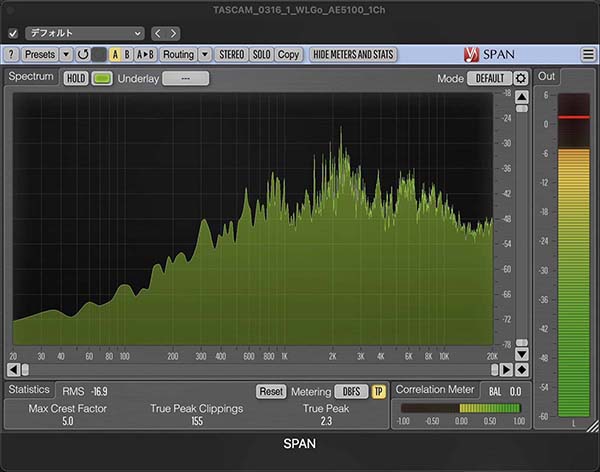Select the Spectrum tab
The width and height of the screenshot is (600, 472).
(x=31, y=77)
